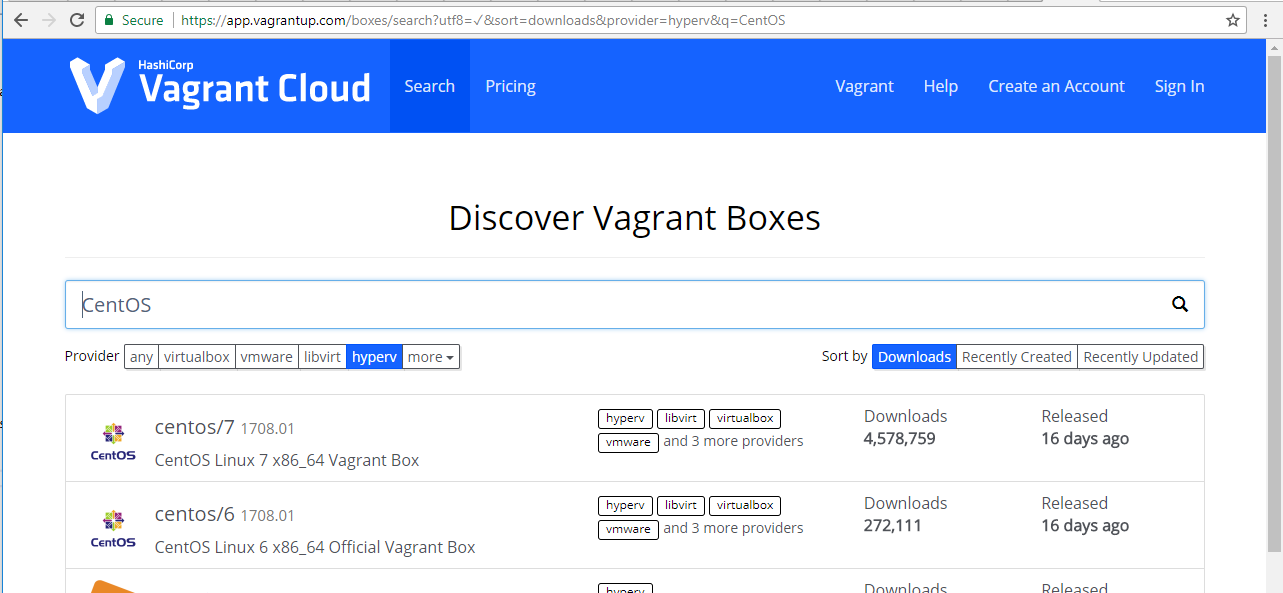Screen dimensions: 1283x593
Task: Open the Pricing nav item
Action: tap(510, 86)
